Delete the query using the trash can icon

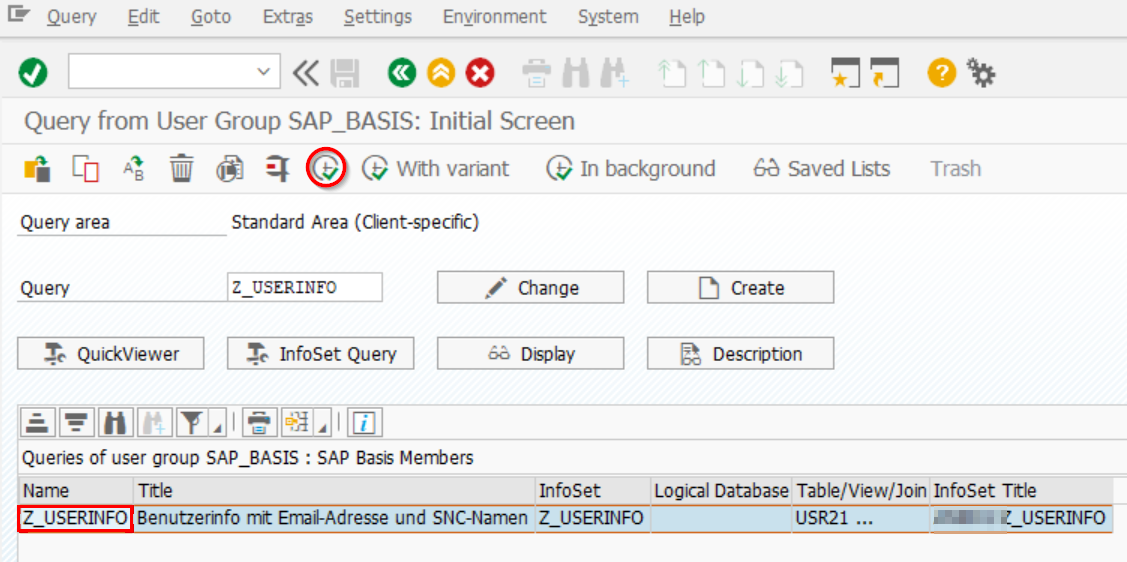click(x=181, y=169)
